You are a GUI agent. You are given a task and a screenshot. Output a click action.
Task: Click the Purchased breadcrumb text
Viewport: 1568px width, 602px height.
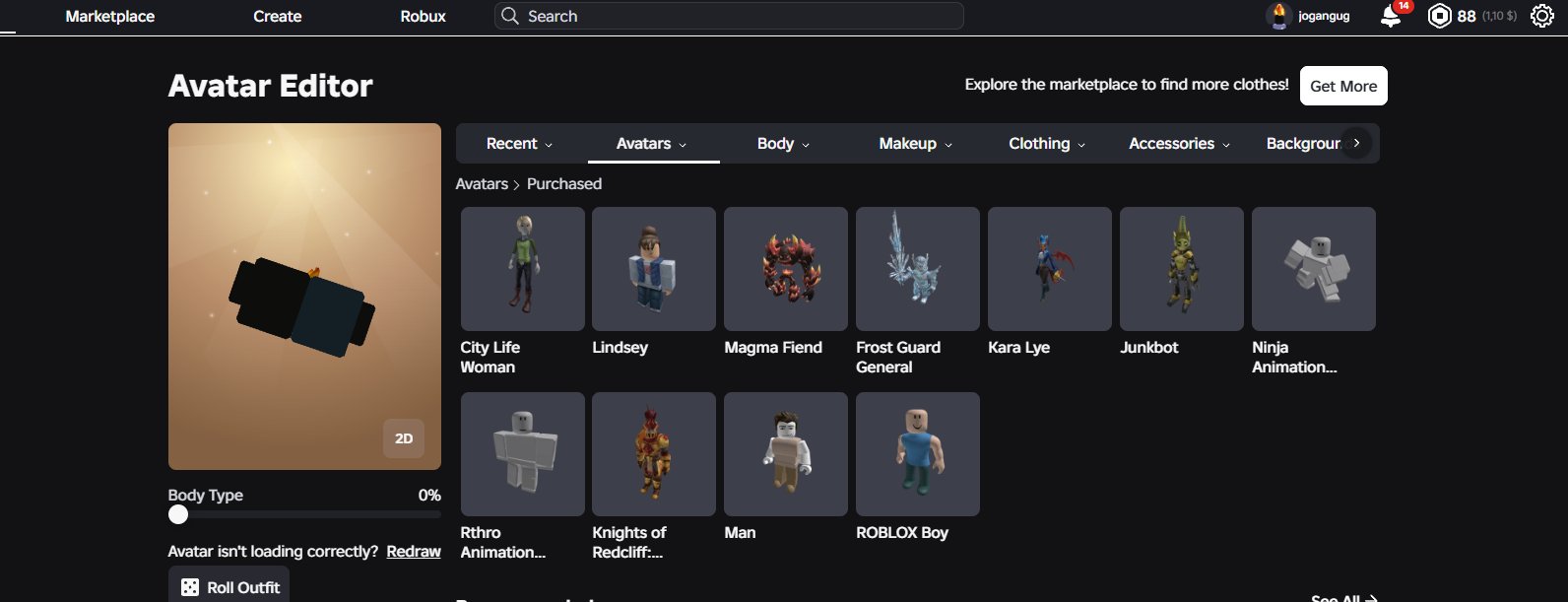pos(564,184)
